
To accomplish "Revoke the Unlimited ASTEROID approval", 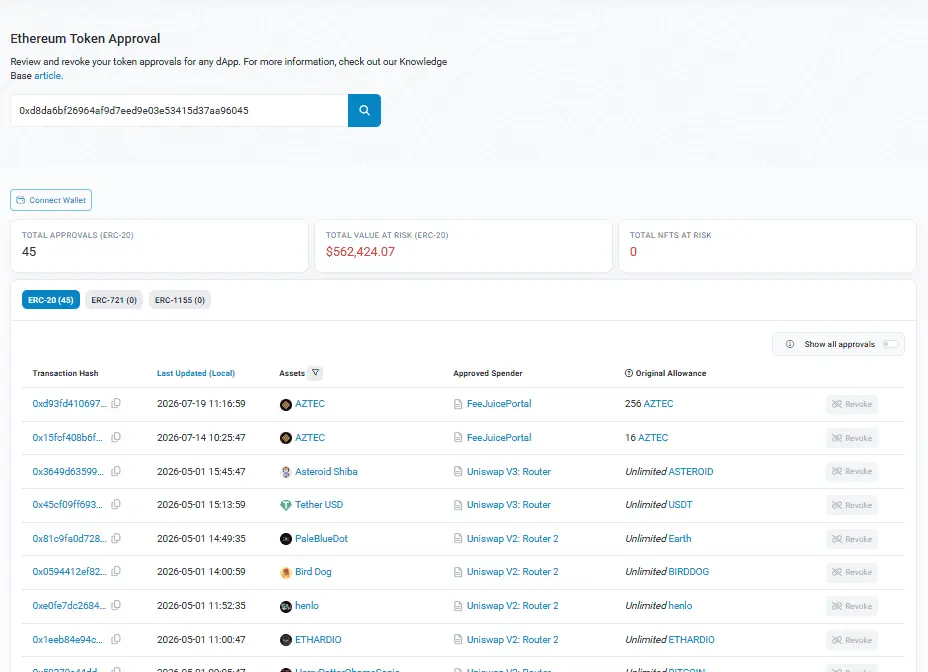I will point(852,471).
